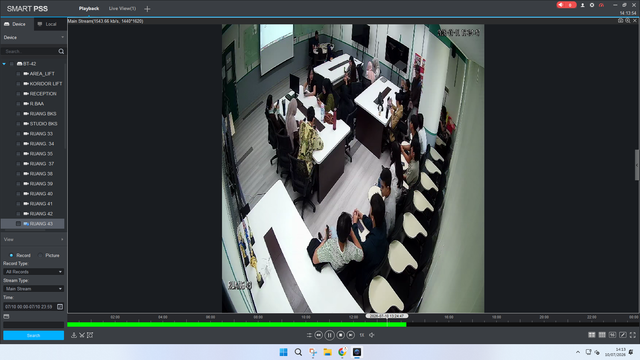
Task: Open the smart search region icon
Action: [90, 335]
